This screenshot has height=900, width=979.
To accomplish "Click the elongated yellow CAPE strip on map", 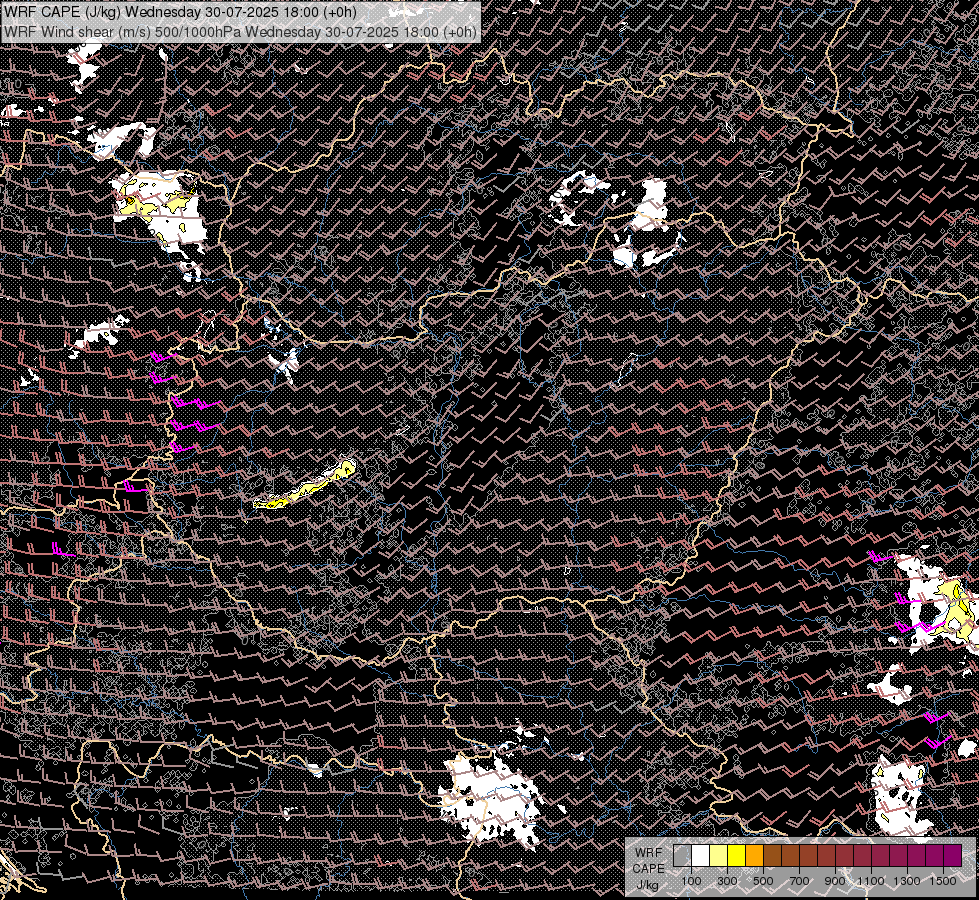I will (x=305, y=485).
